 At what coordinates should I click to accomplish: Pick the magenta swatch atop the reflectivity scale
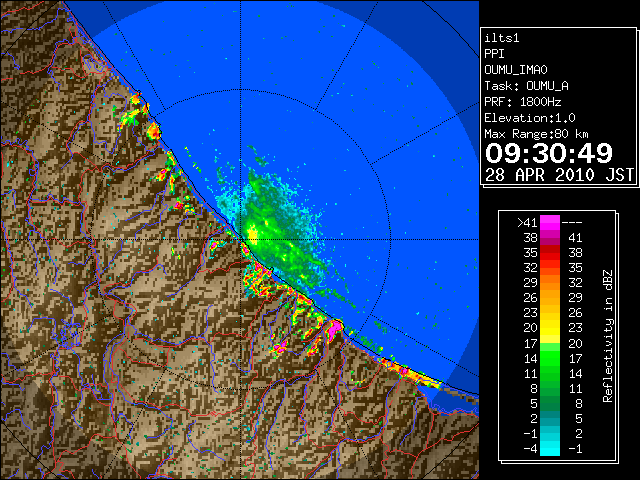pyautogui.click(x=550, y=223)
